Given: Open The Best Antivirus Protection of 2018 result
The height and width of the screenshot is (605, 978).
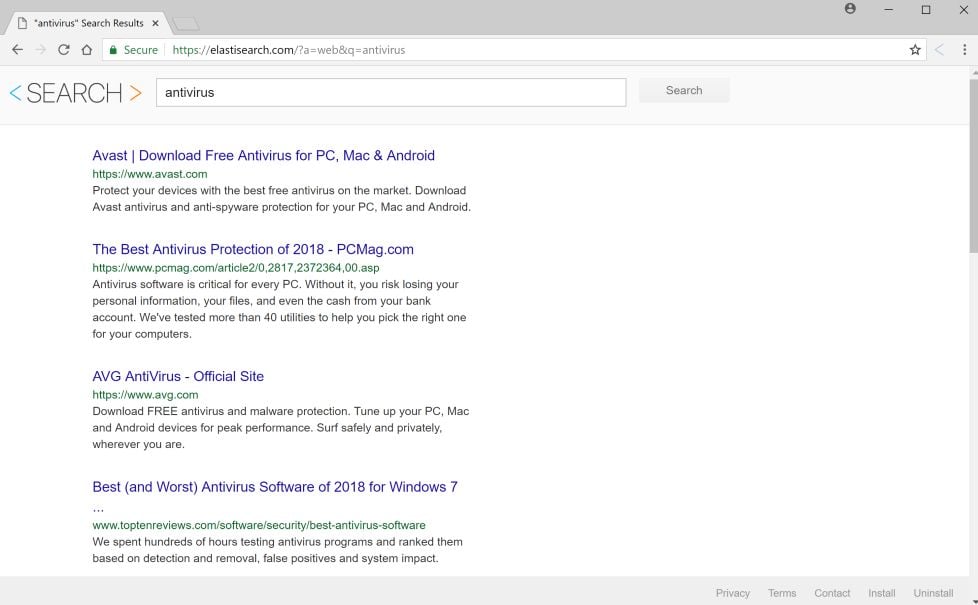Looking at the screenshot, I should coord(253,249).
